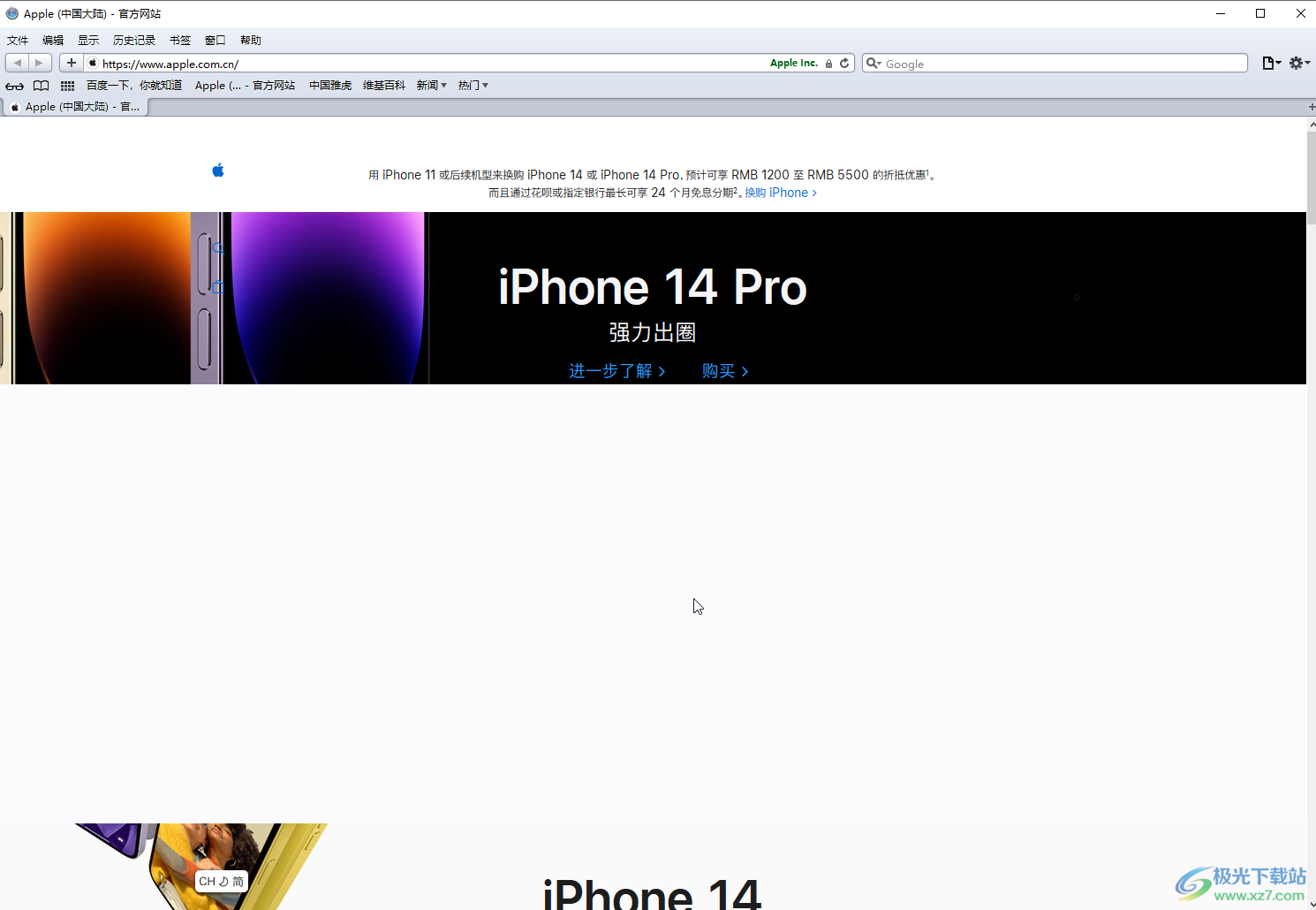This screenshot has height=910, width=1316.
Task: Open the 帮助 menu
Action: coord(251,41)
